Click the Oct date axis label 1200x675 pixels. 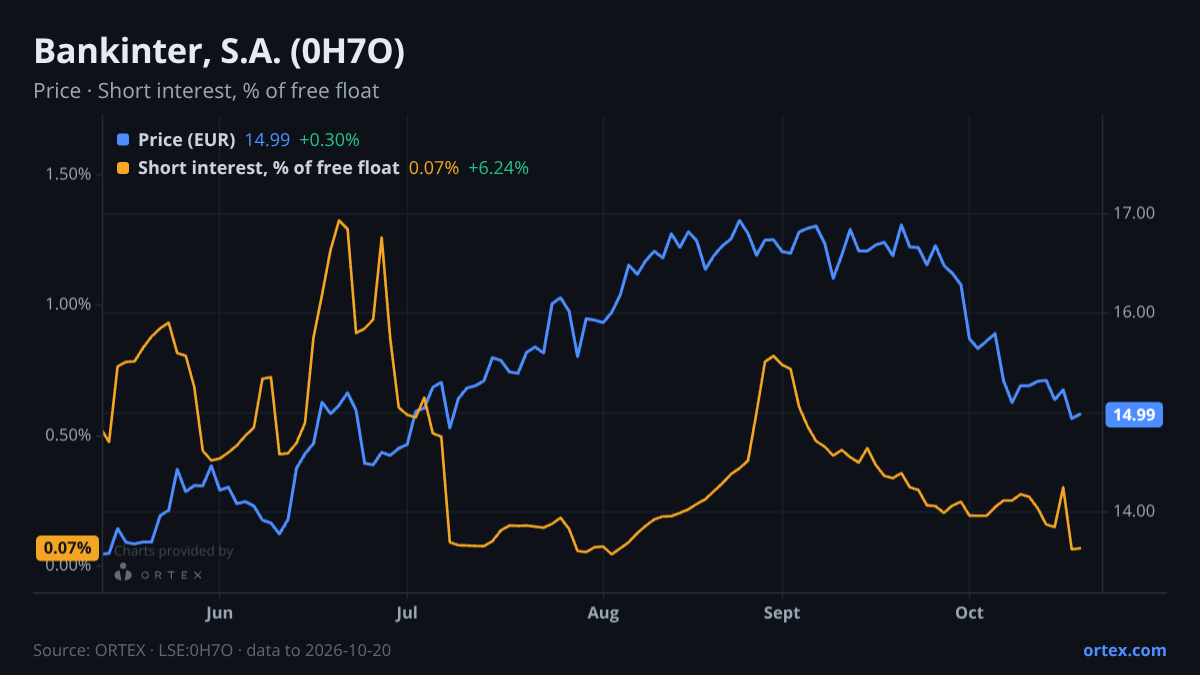[969, 613]
